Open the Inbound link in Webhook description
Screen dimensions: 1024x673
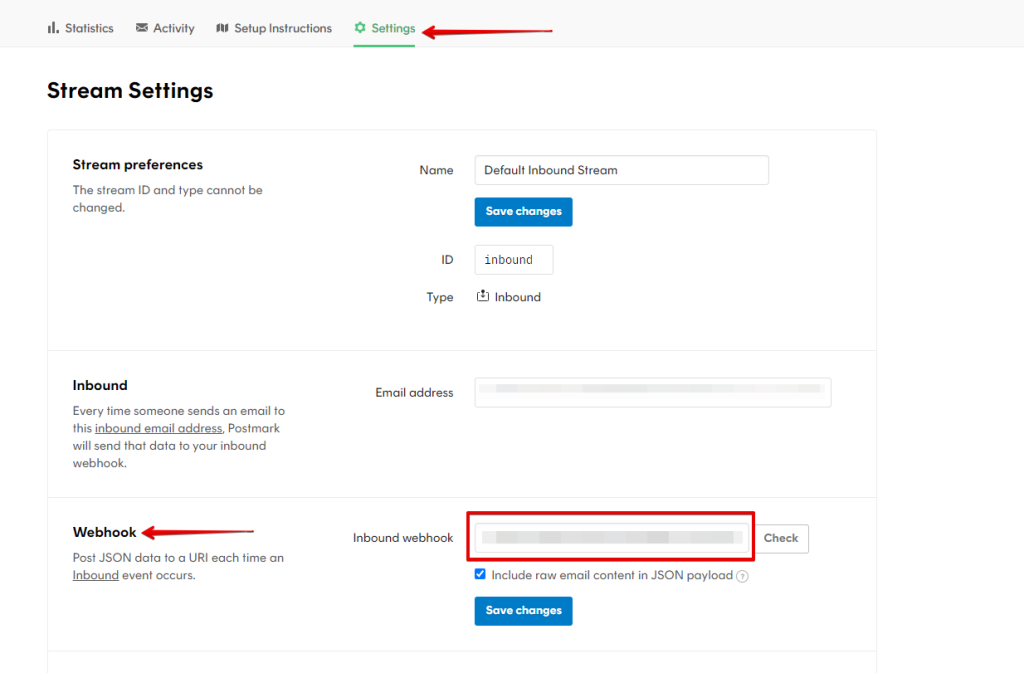click(95, 575)
